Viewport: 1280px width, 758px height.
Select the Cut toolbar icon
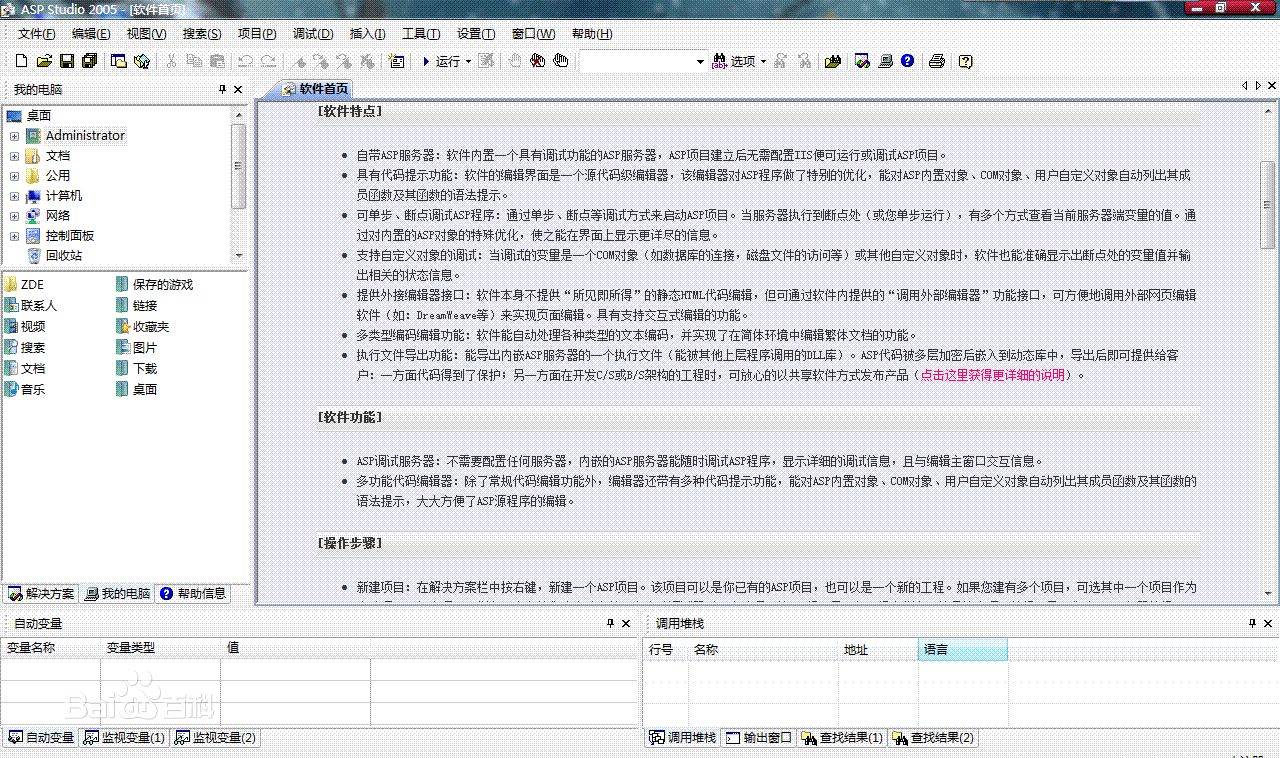[x=170, y=61]
